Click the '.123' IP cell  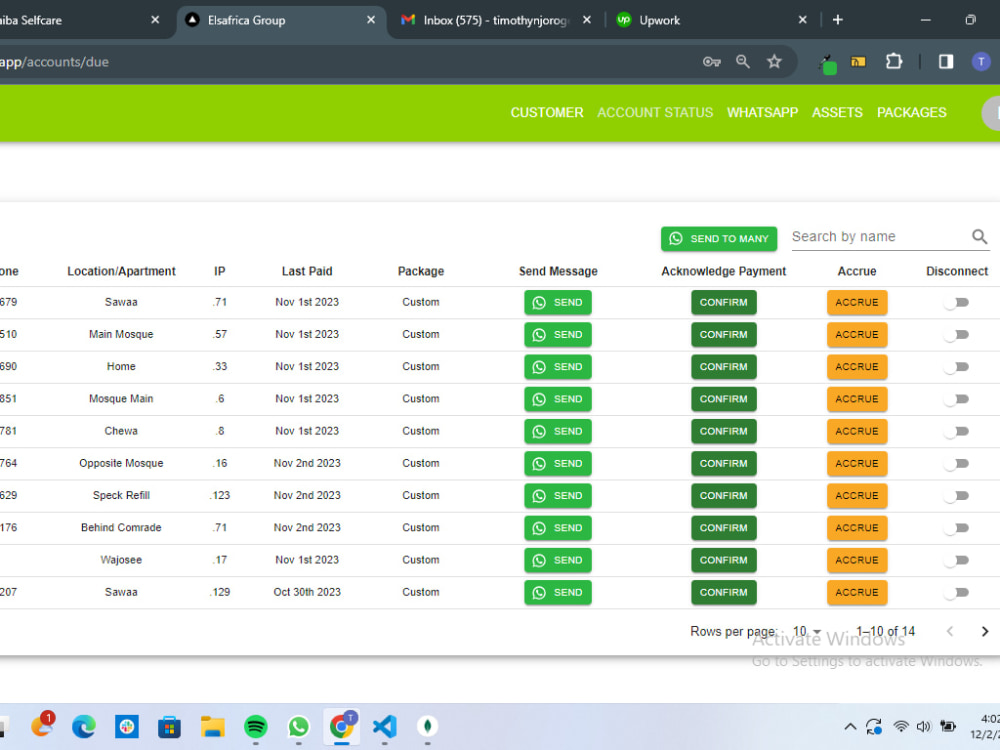pos(219,496)
